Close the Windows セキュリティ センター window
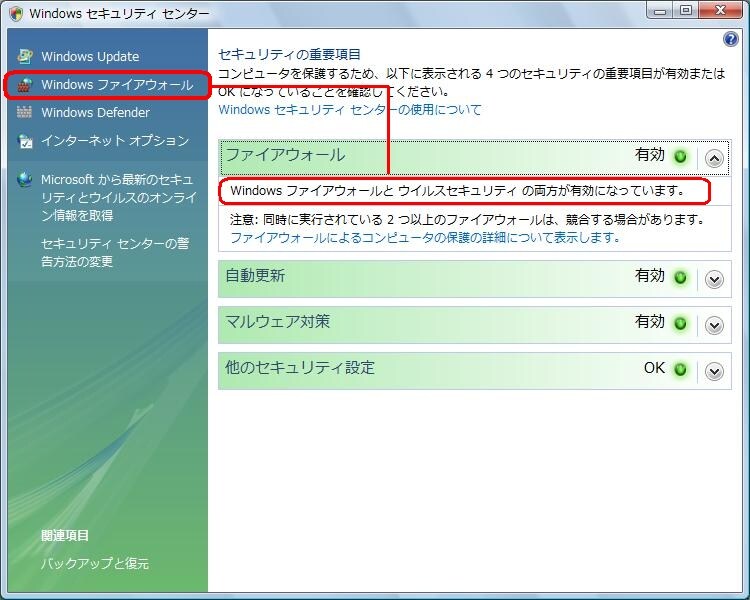The width and height of the screenshot is (750, 600). pyautogui.click(x=721, y=11)
